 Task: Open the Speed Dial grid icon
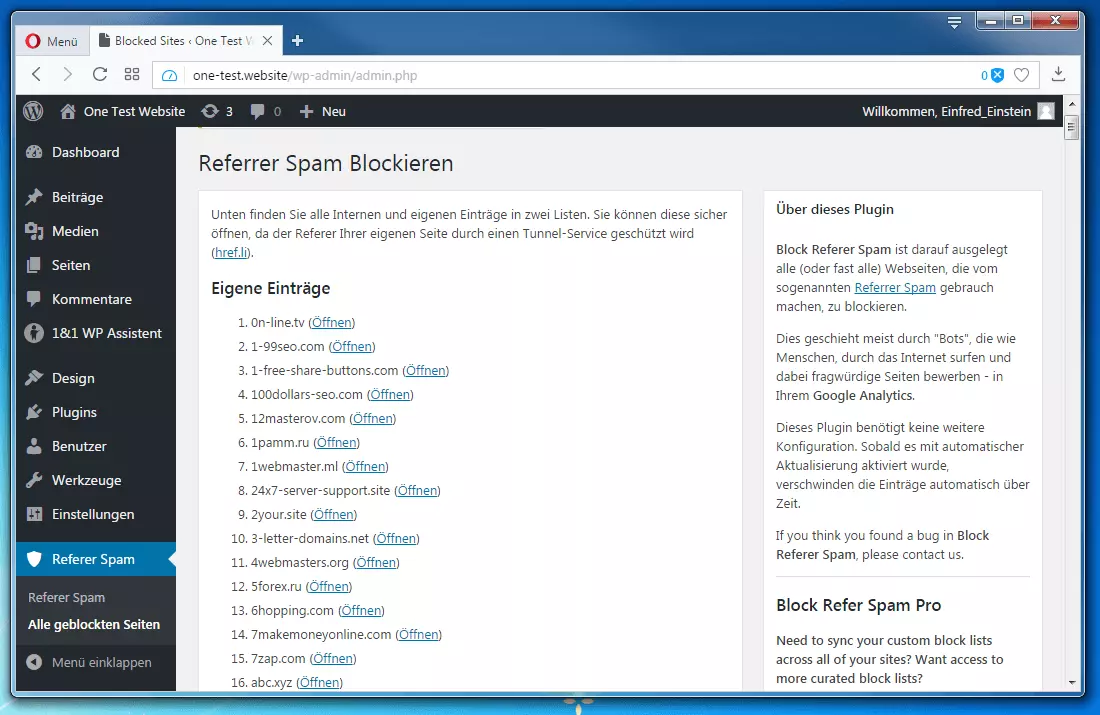point(132,74)
